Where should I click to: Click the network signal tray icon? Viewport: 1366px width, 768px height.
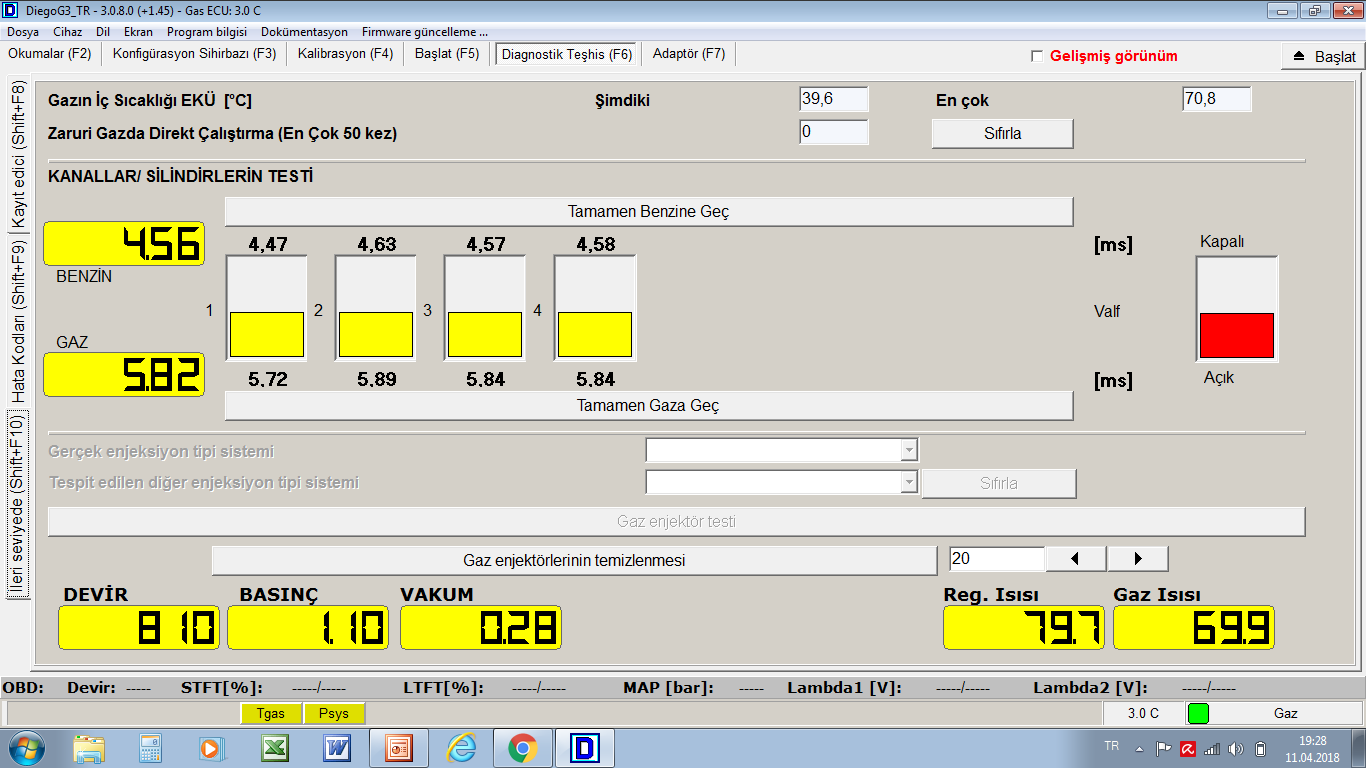1212,748
